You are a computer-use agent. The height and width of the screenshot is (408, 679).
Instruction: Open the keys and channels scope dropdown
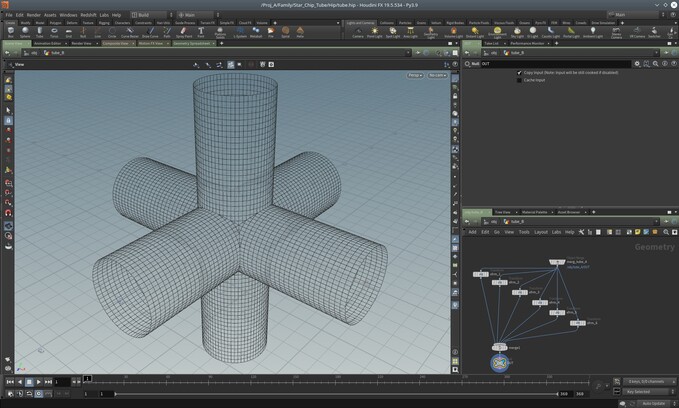(x=649, y=382)
